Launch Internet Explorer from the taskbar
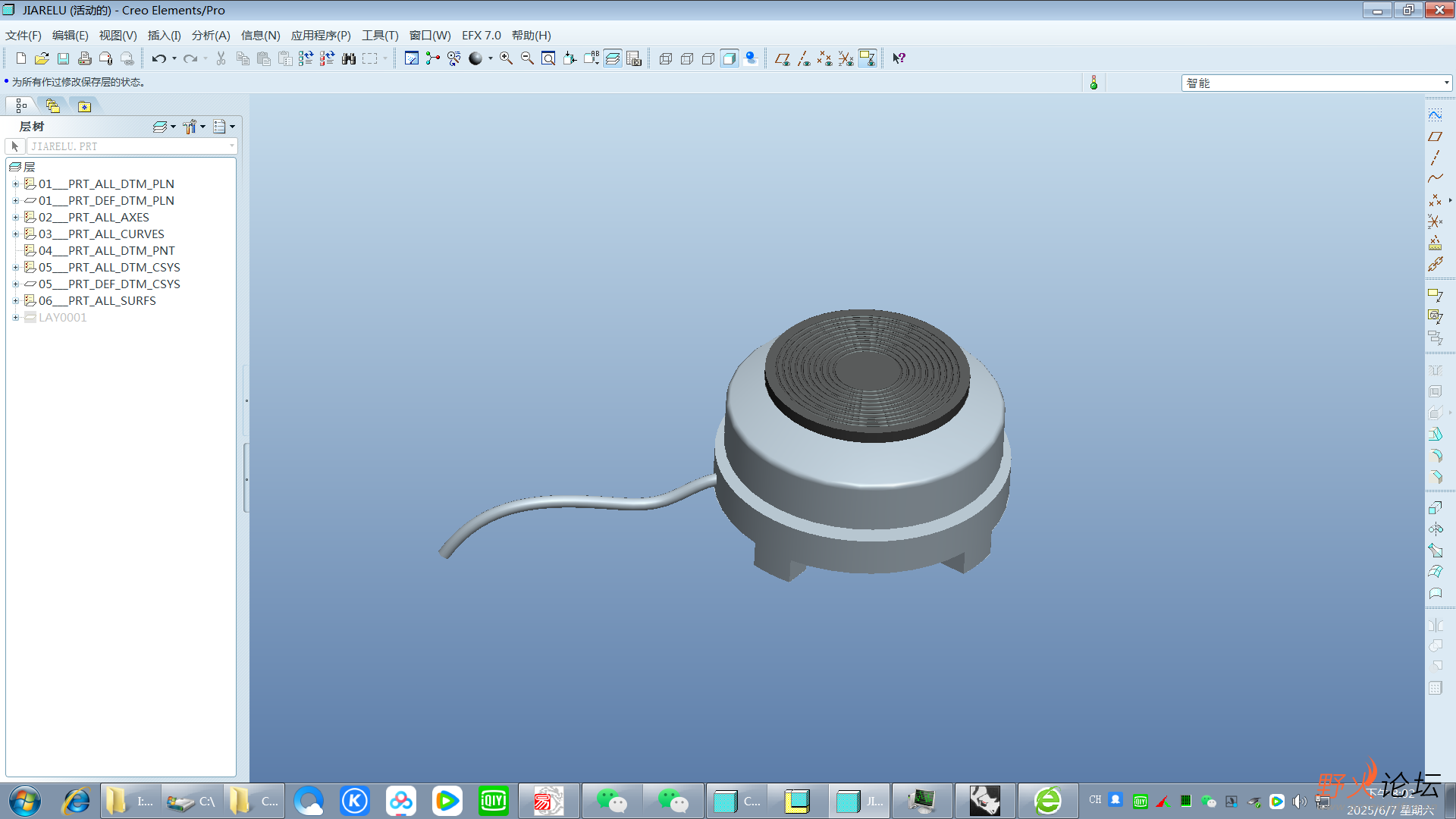Image resolution: width=1456 pixels, height=819 pixels. [x=76, y=801]
